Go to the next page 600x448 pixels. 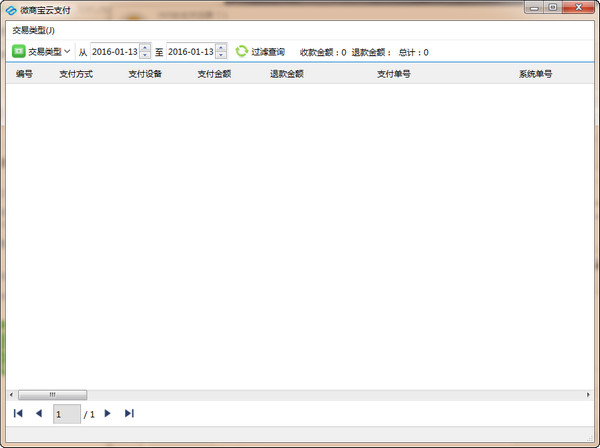[108, 413]
